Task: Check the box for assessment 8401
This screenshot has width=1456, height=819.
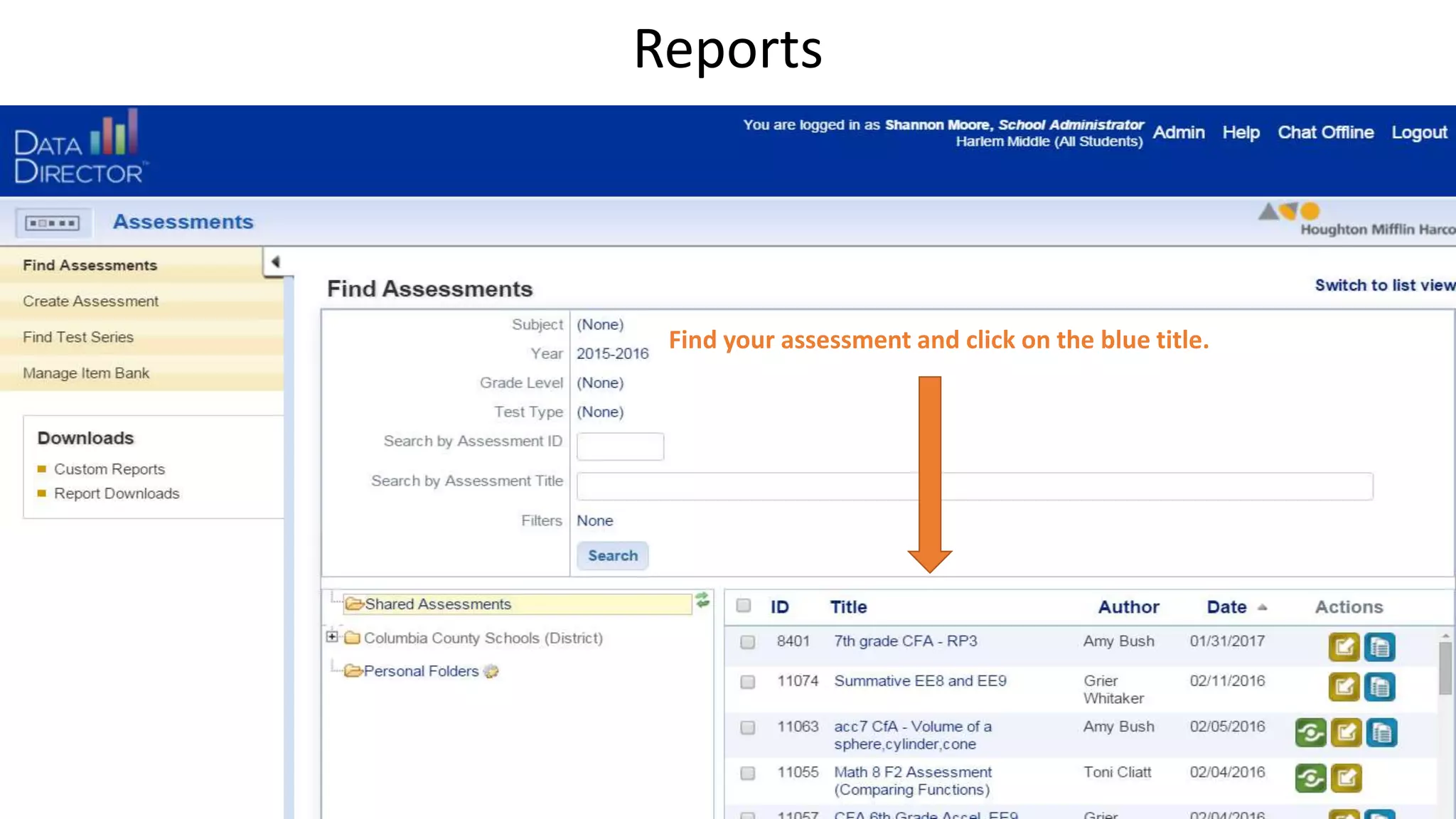Action: pyautogui.click(x=747, y=642)
